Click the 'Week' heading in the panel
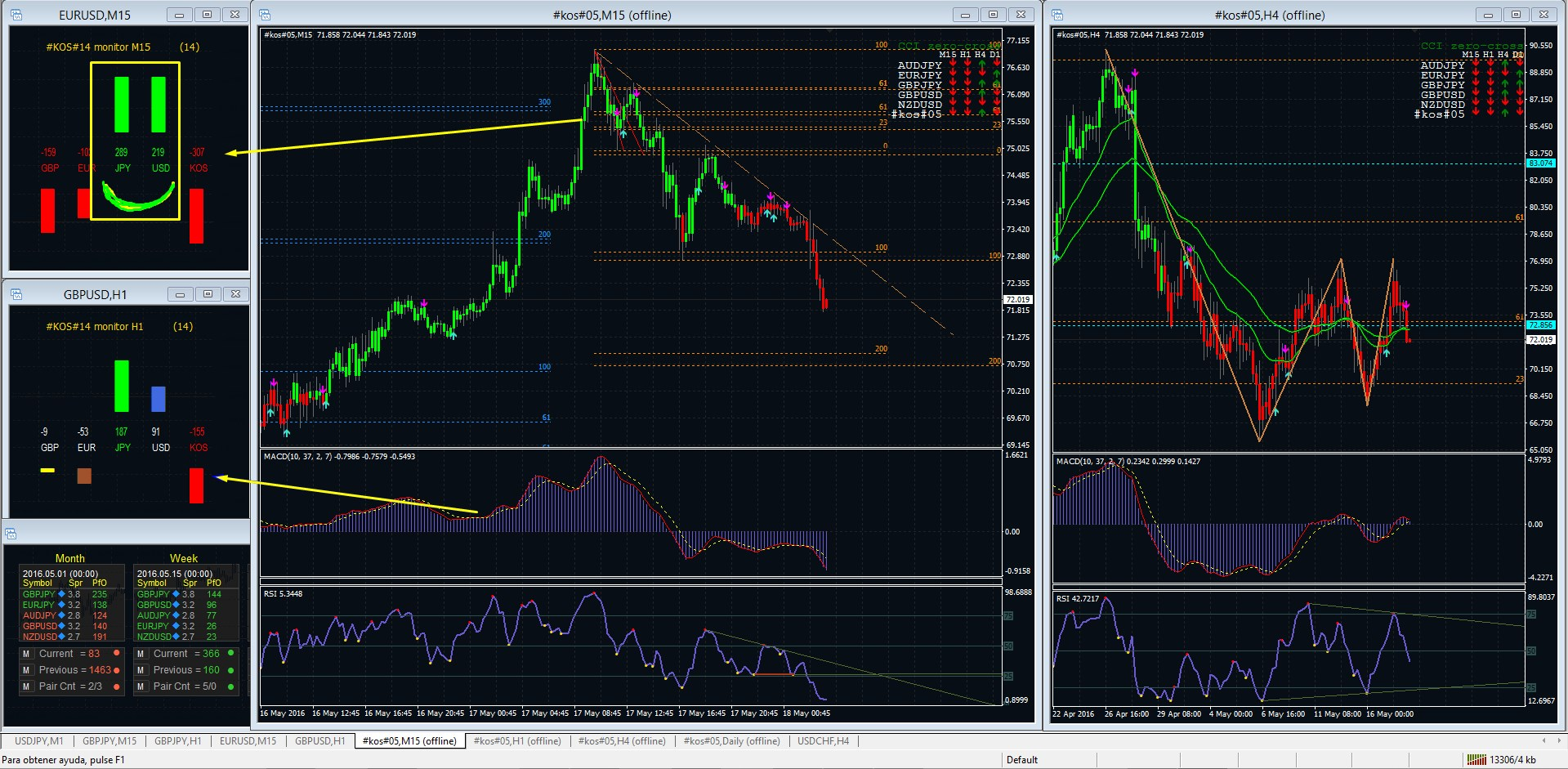Viewport: 1568px width, 769px height. [x=184, y=558]
